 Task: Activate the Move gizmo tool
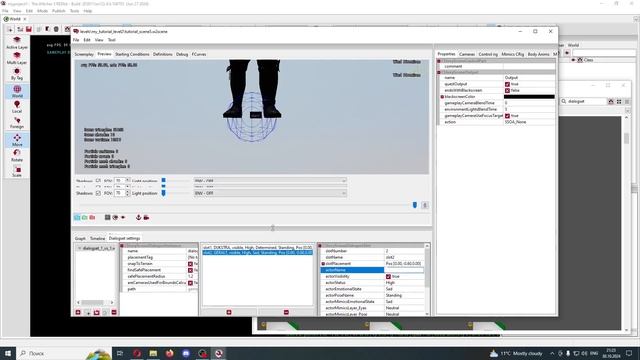click(17, 138)
